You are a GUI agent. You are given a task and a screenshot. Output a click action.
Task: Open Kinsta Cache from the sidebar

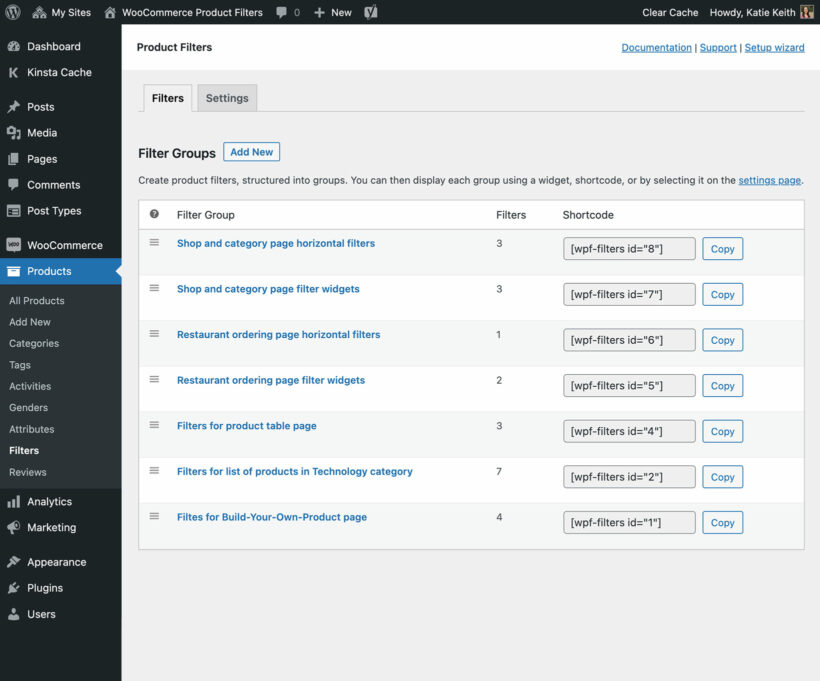pyautogui.click(x=58, y=72)
